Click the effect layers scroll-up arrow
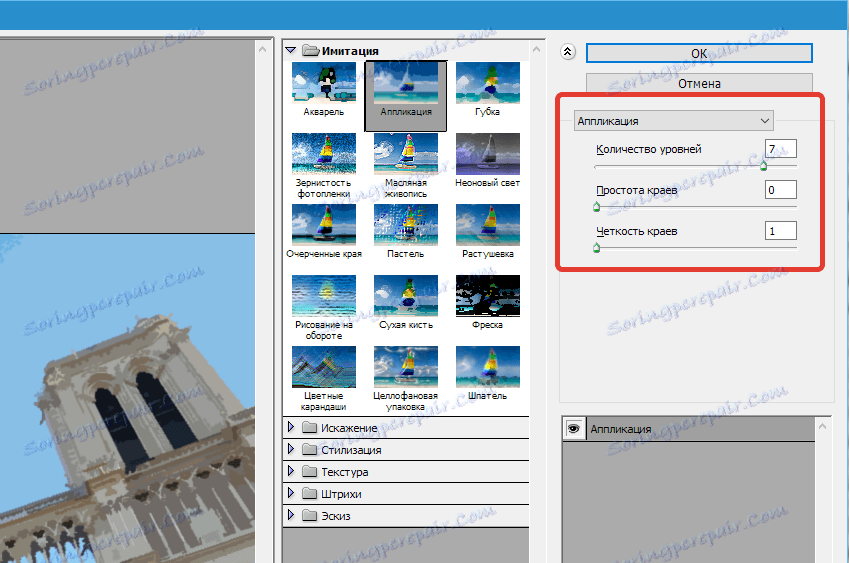Screen dimensions: 849x563 pos(822,427)
